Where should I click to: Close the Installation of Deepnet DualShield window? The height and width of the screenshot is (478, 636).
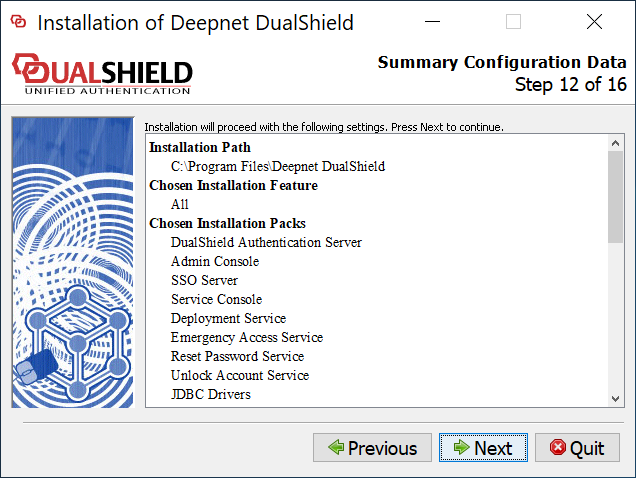(594, 22)
